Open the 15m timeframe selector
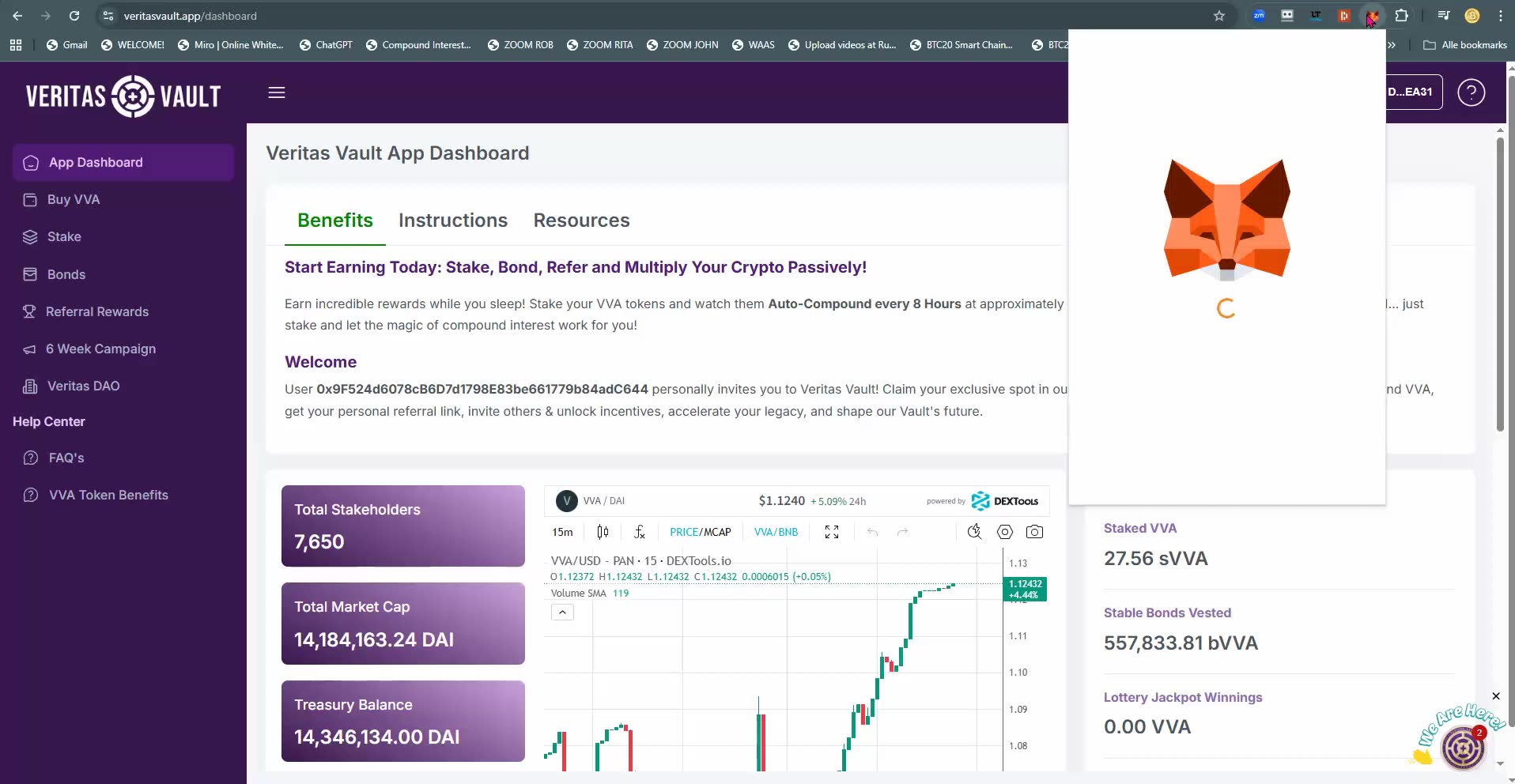The width and height of the screenshot is (1515, 784). coord(561,532)
